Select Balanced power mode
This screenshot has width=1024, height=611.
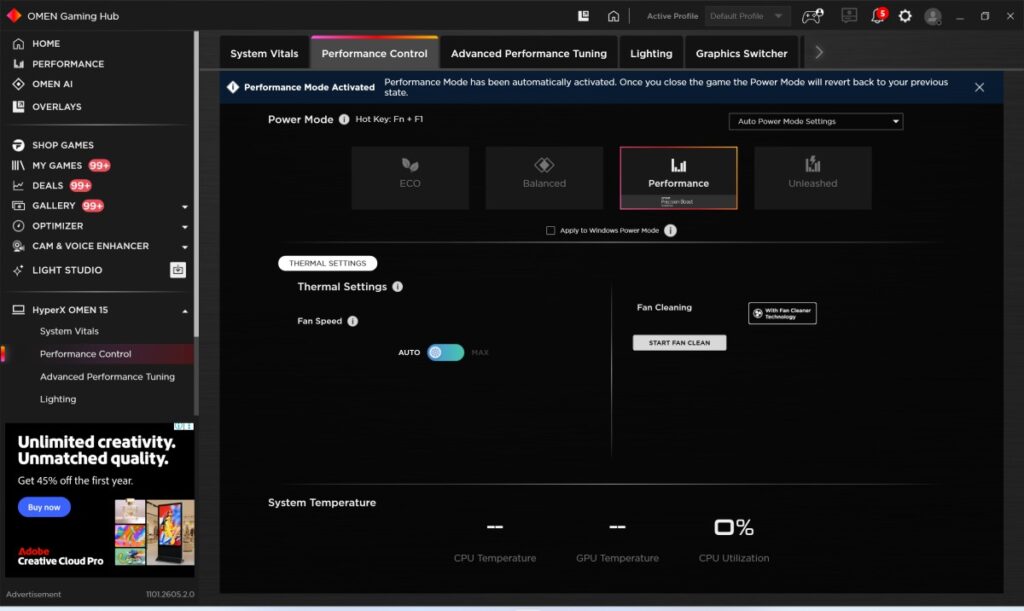pyautogui.click(x=544, y=178)
